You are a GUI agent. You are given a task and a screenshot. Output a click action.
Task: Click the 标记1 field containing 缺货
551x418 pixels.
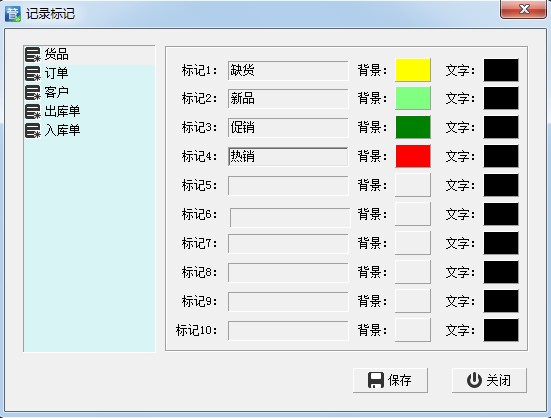(288, 70)
